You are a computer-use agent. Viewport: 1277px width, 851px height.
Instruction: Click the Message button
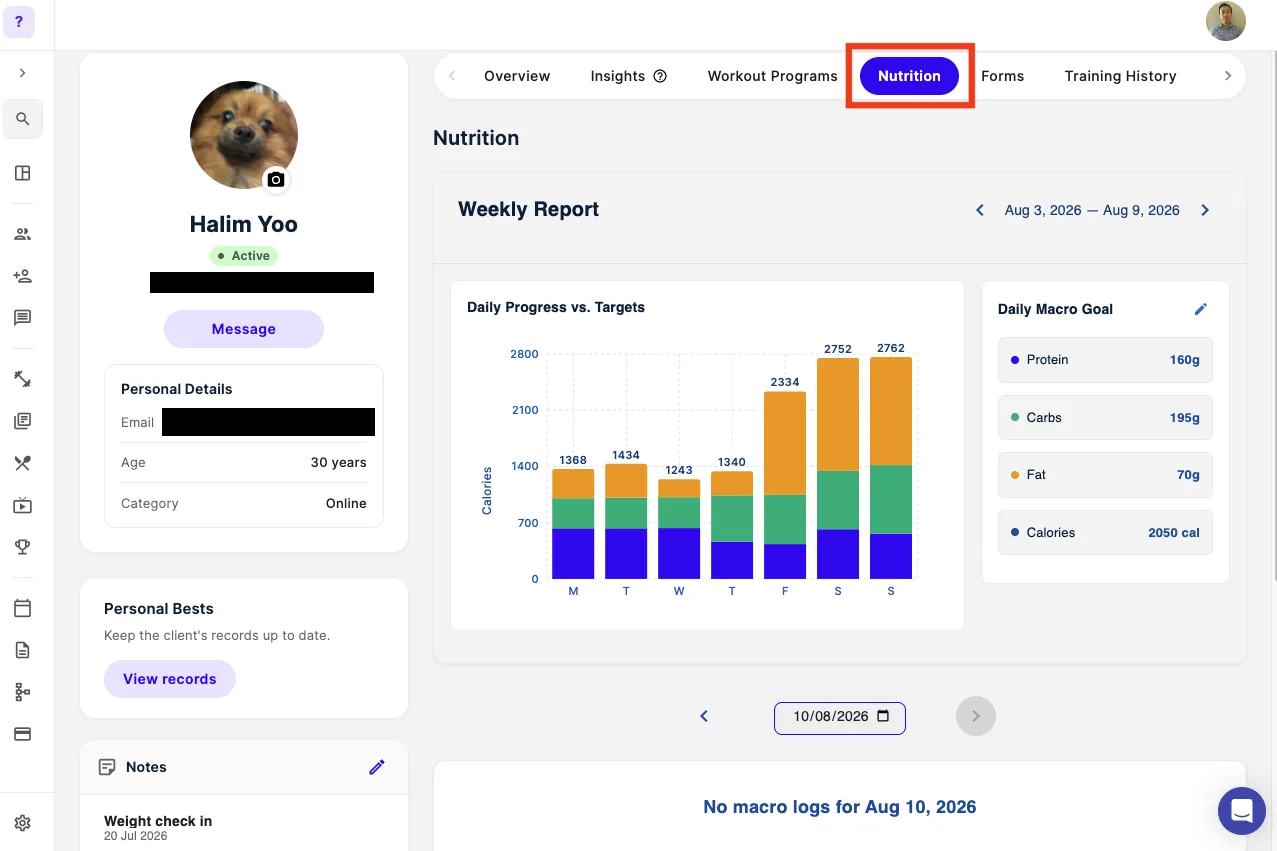click(x=244, y=329)
